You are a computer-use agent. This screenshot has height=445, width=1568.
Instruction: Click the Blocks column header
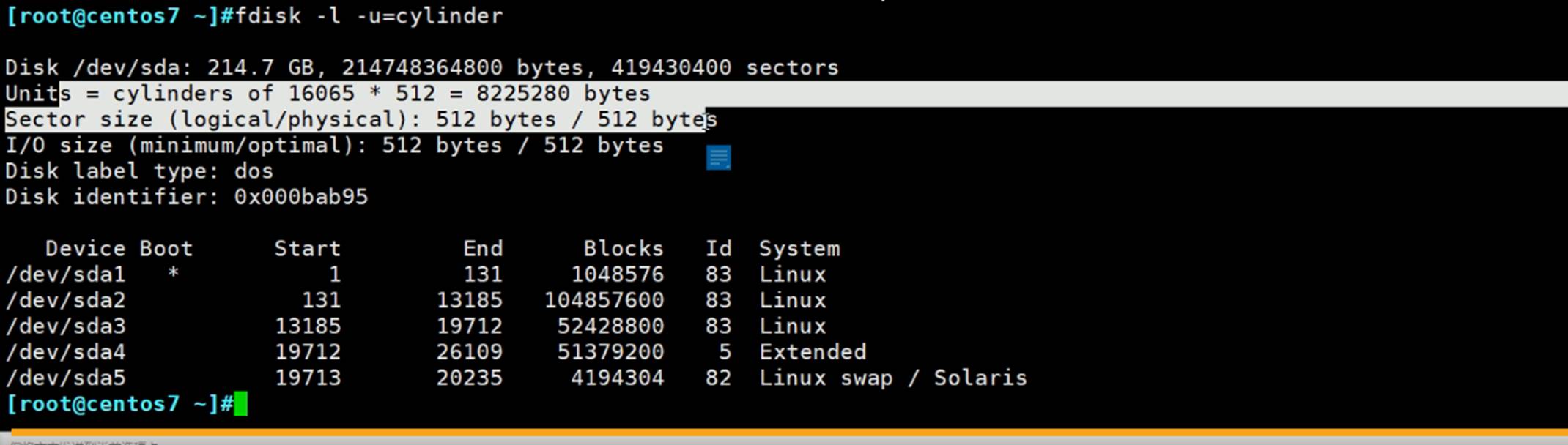click(623, 249)
